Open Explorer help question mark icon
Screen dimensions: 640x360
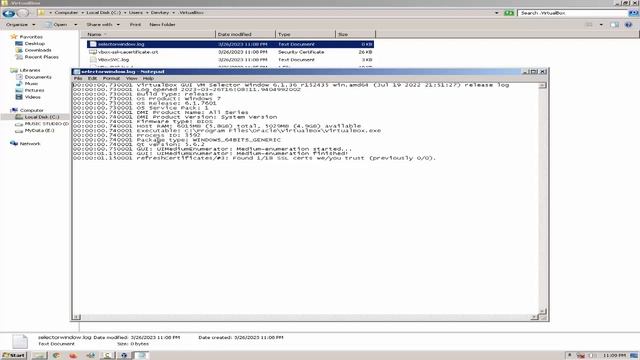(629, 24)
